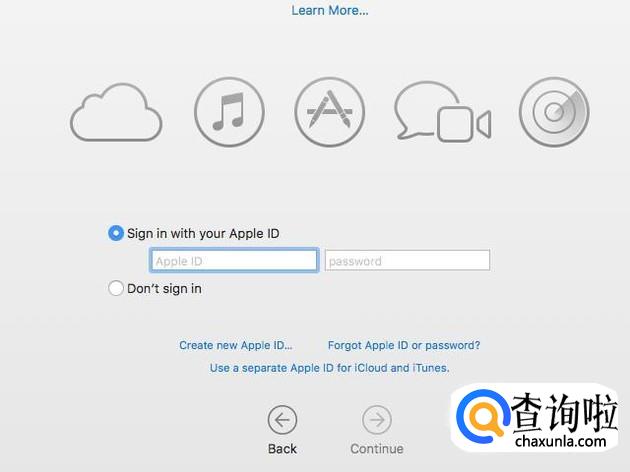Click the Continue text label
The image size is (630, 472).
376,449
